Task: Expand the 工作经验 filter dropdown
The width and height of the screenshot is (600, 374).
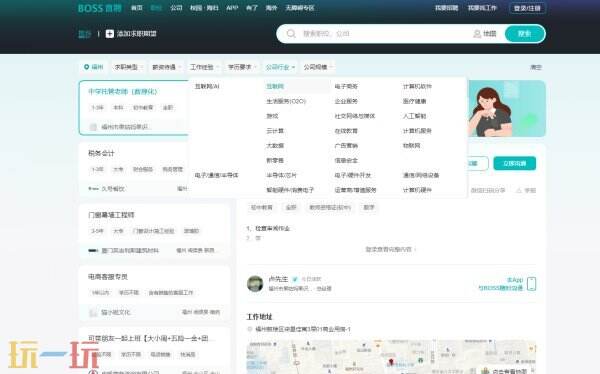Action: coord(204,67)
